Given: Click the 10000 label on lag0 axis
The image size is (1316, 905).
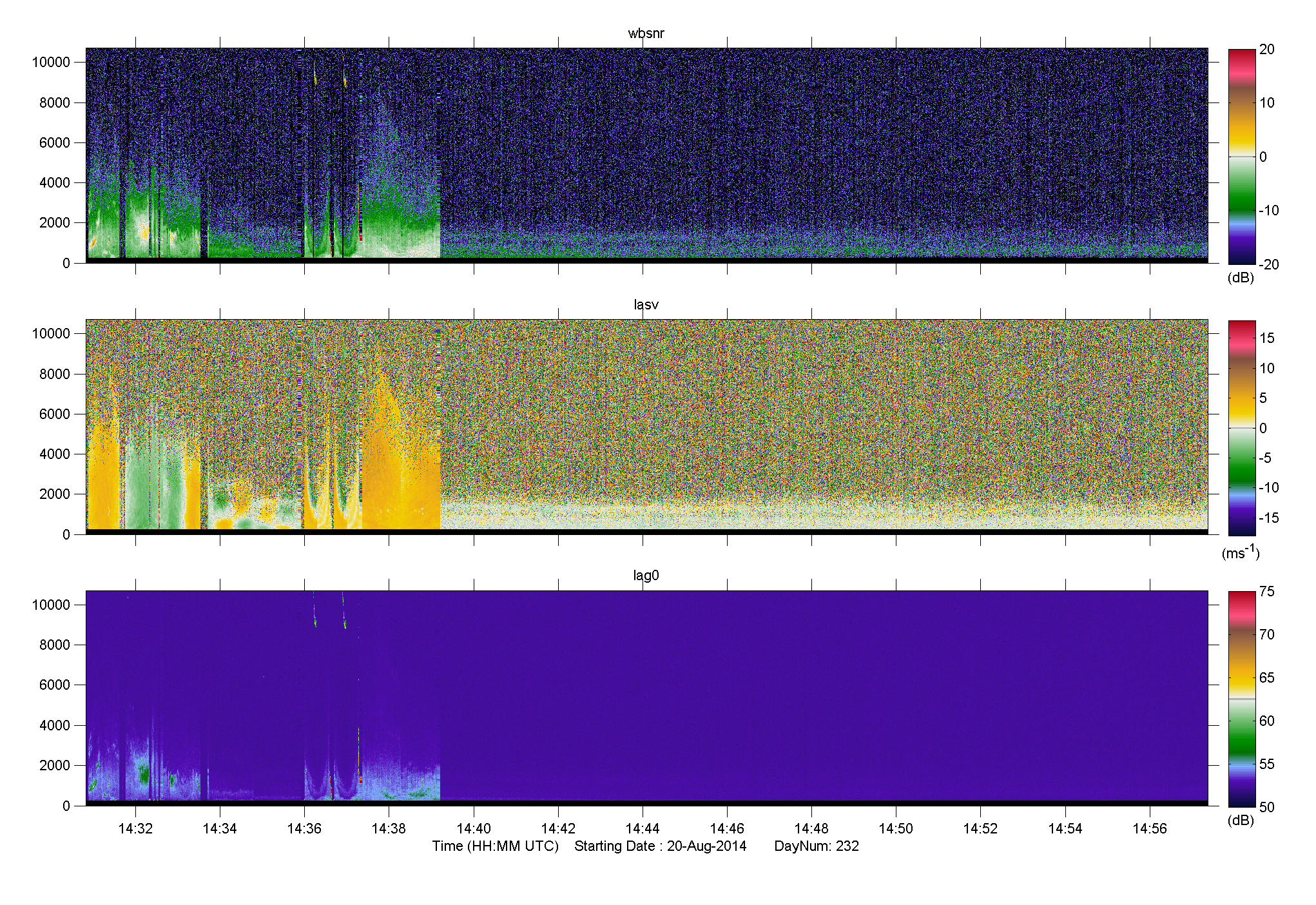Looking at the screenshot, I should [51, 605].
